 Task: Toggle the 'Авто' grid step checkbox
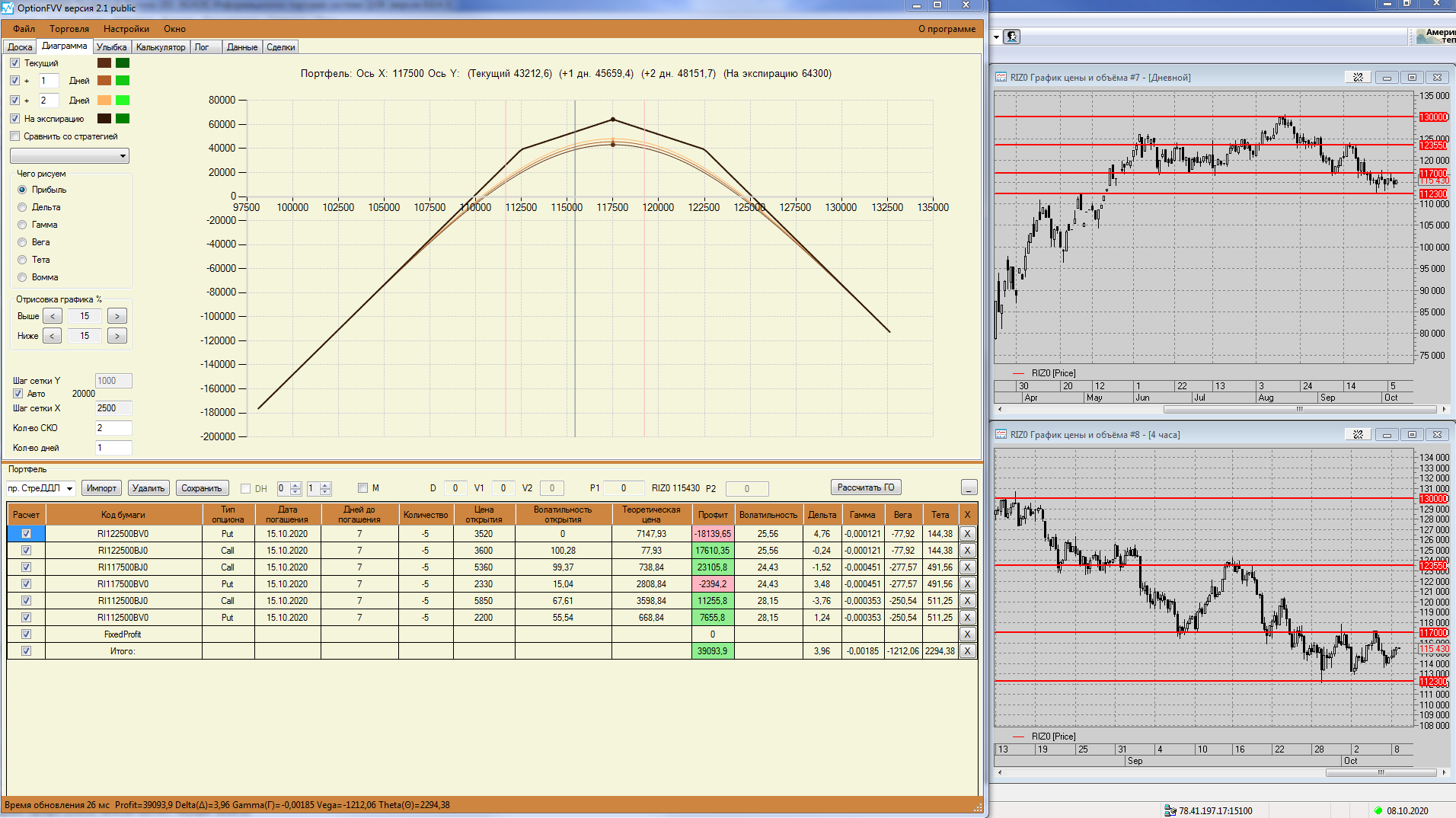(x=18, y=393)
